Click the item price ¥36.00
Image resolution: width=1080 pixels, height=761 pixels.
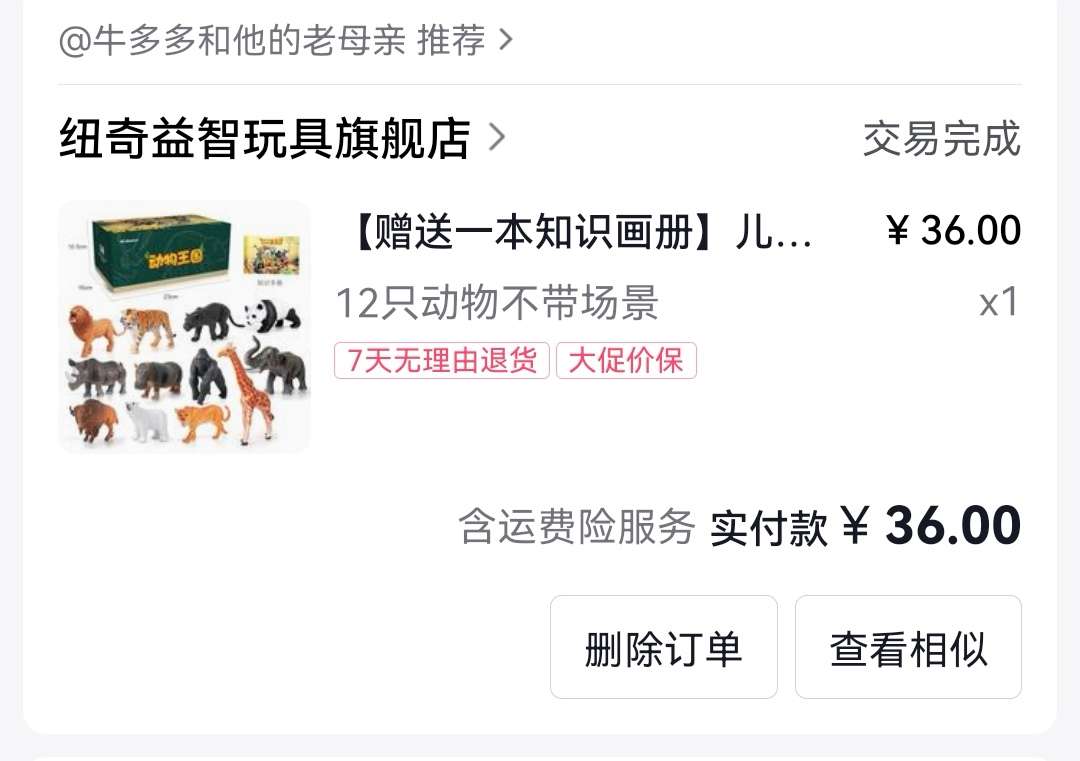click(953, 230)
